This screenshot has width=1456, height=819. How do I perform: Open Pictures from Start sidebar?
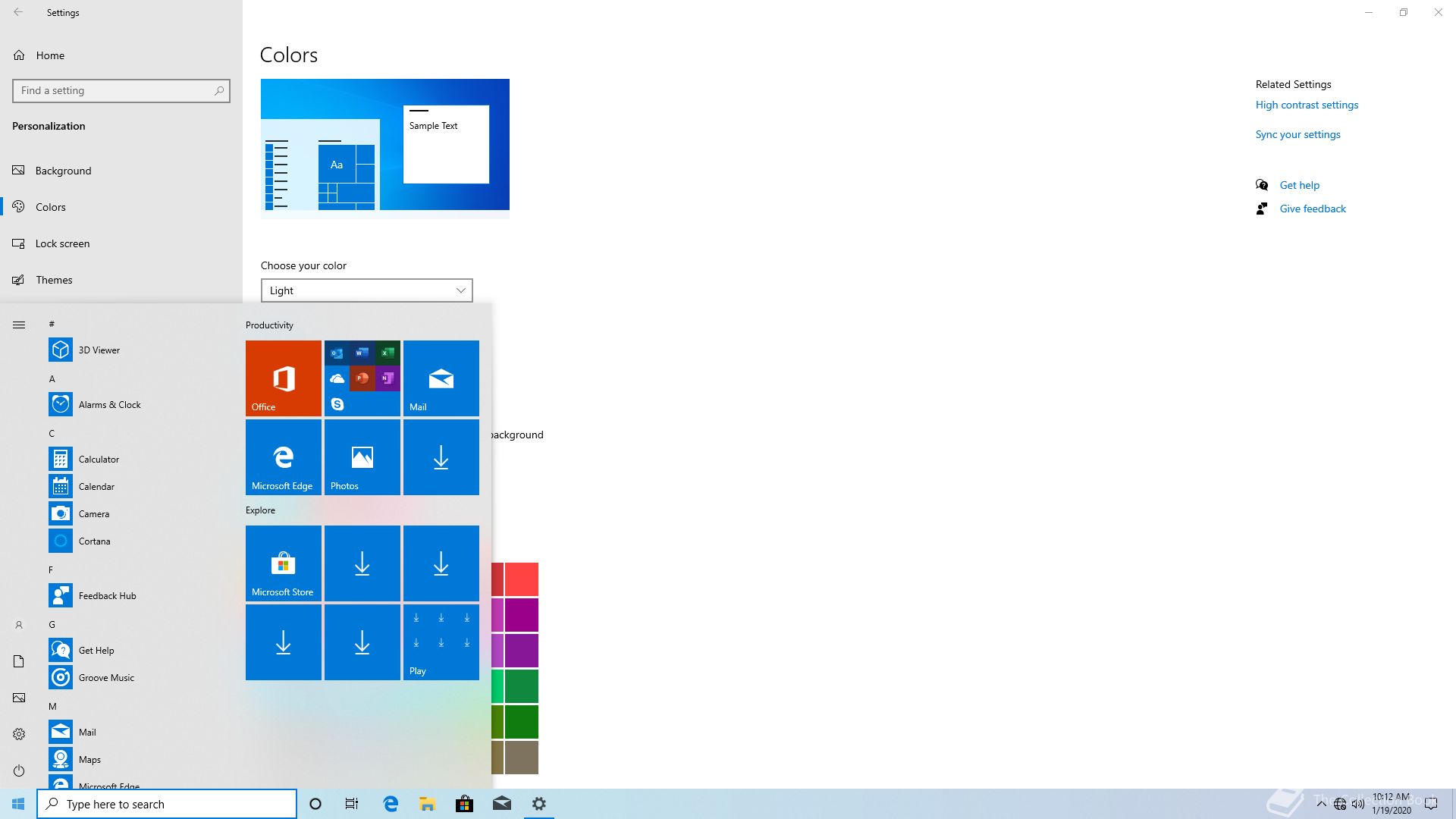(19, 698)
